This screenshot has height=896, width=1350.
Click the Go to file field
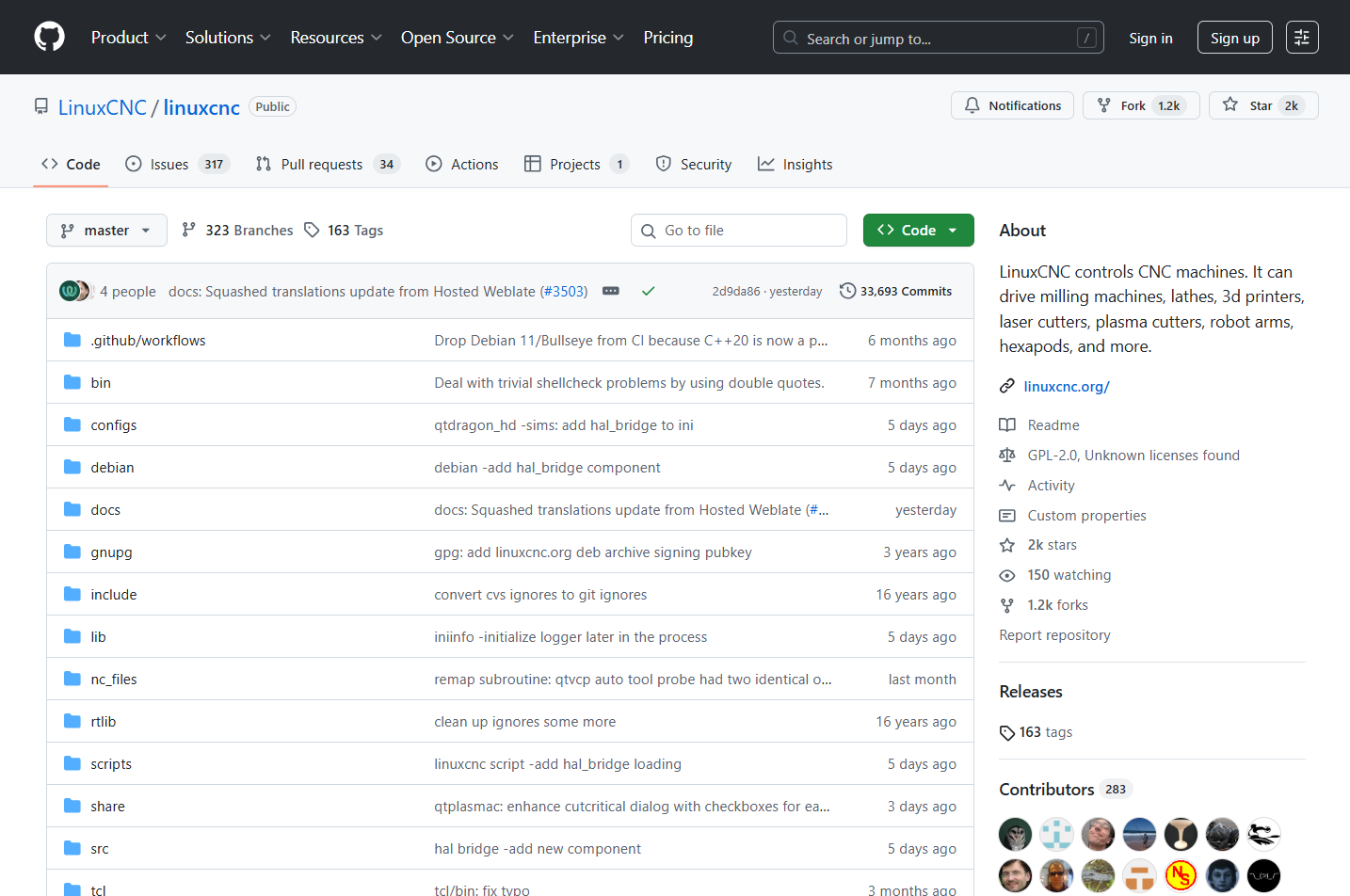point(739,231)
